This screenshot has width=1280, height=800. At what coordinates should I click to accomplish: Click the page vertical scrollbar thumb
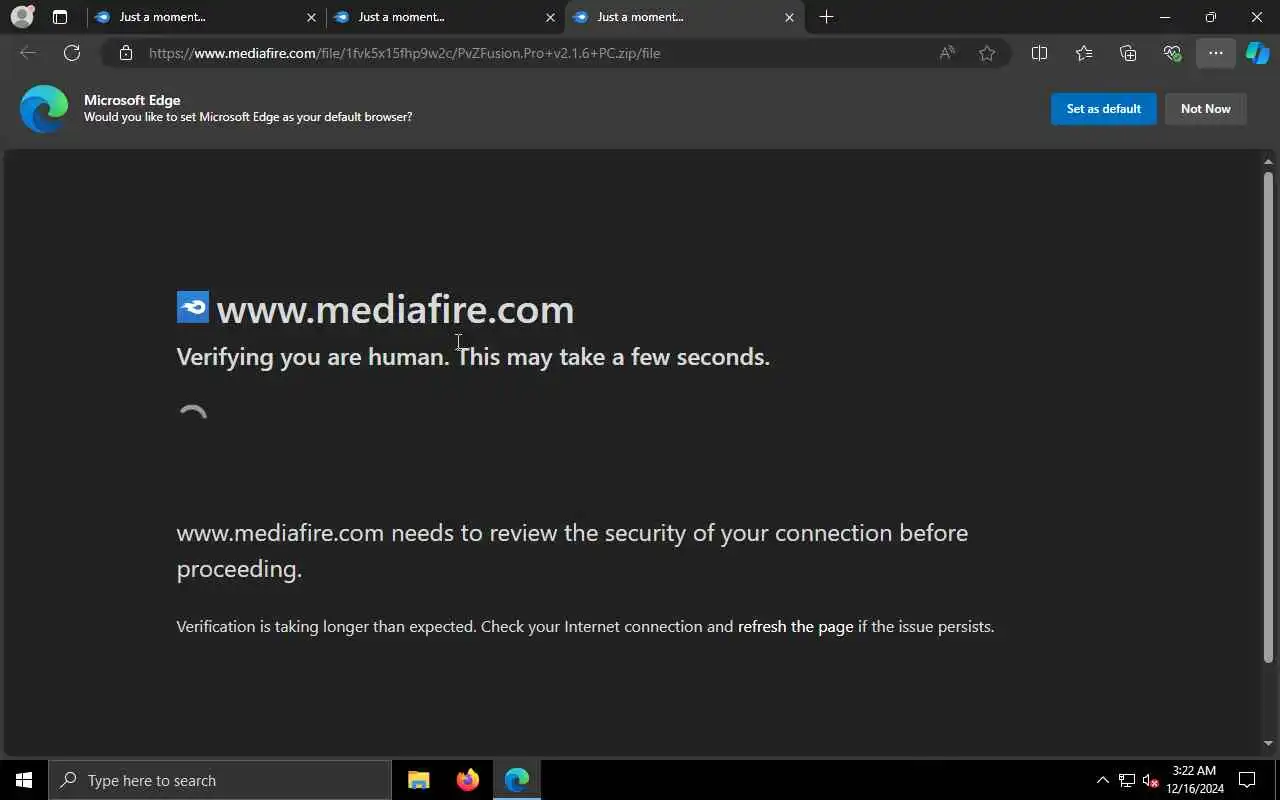(x=1268, y=417)
